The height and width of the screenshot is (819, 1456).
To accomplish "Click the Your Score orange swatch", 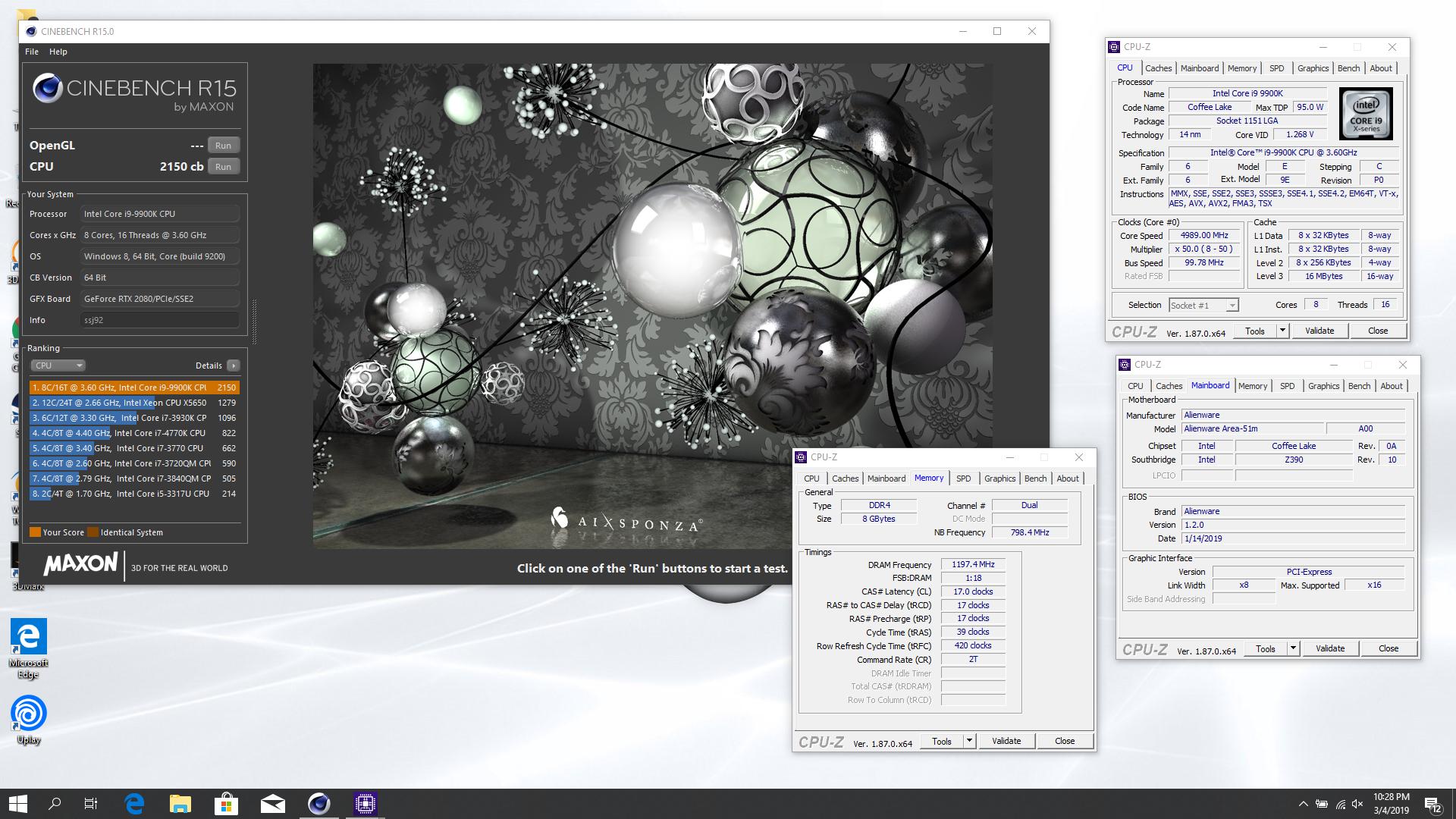I will point(35,532).
